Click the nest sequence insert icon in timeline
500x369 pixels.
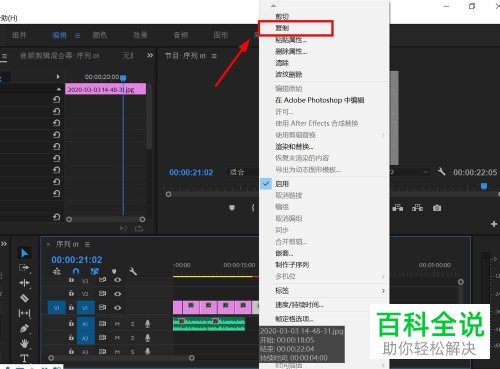[x=57, y=272]
